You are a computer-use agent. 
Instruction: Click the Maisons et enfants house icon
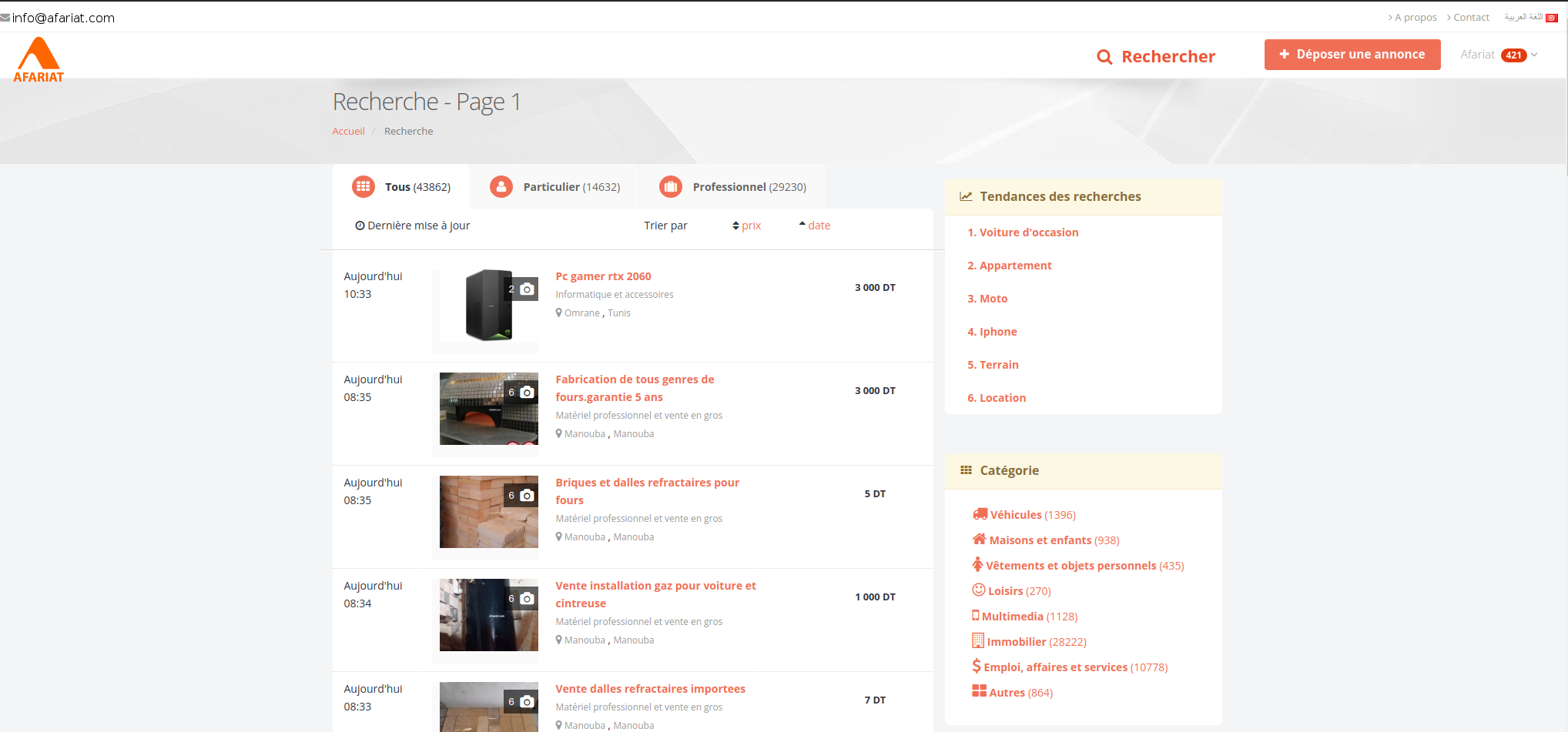[979, 540]
